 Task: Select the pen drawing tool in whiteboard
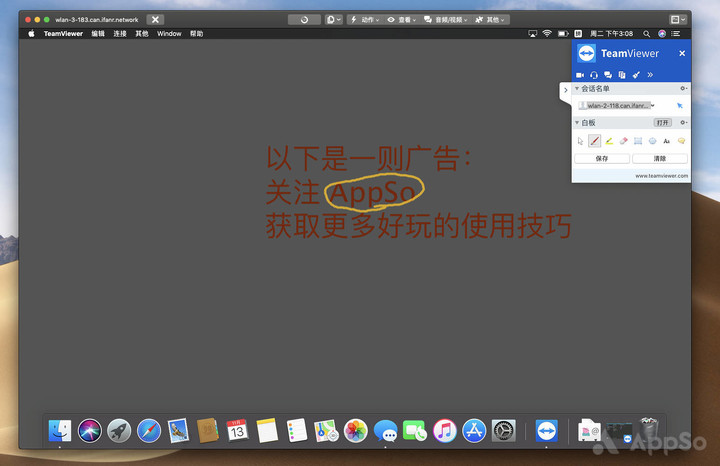click(x=594, y=141)
